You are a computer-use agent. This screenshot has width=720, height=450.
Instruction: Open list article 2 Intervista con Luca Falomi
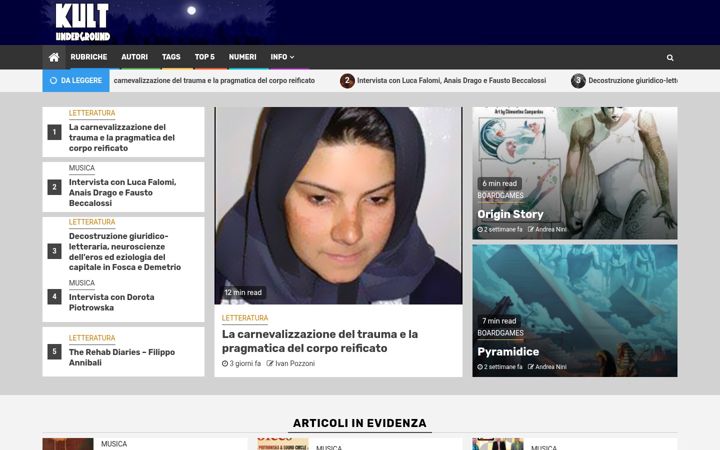click(x=123, y=192)
